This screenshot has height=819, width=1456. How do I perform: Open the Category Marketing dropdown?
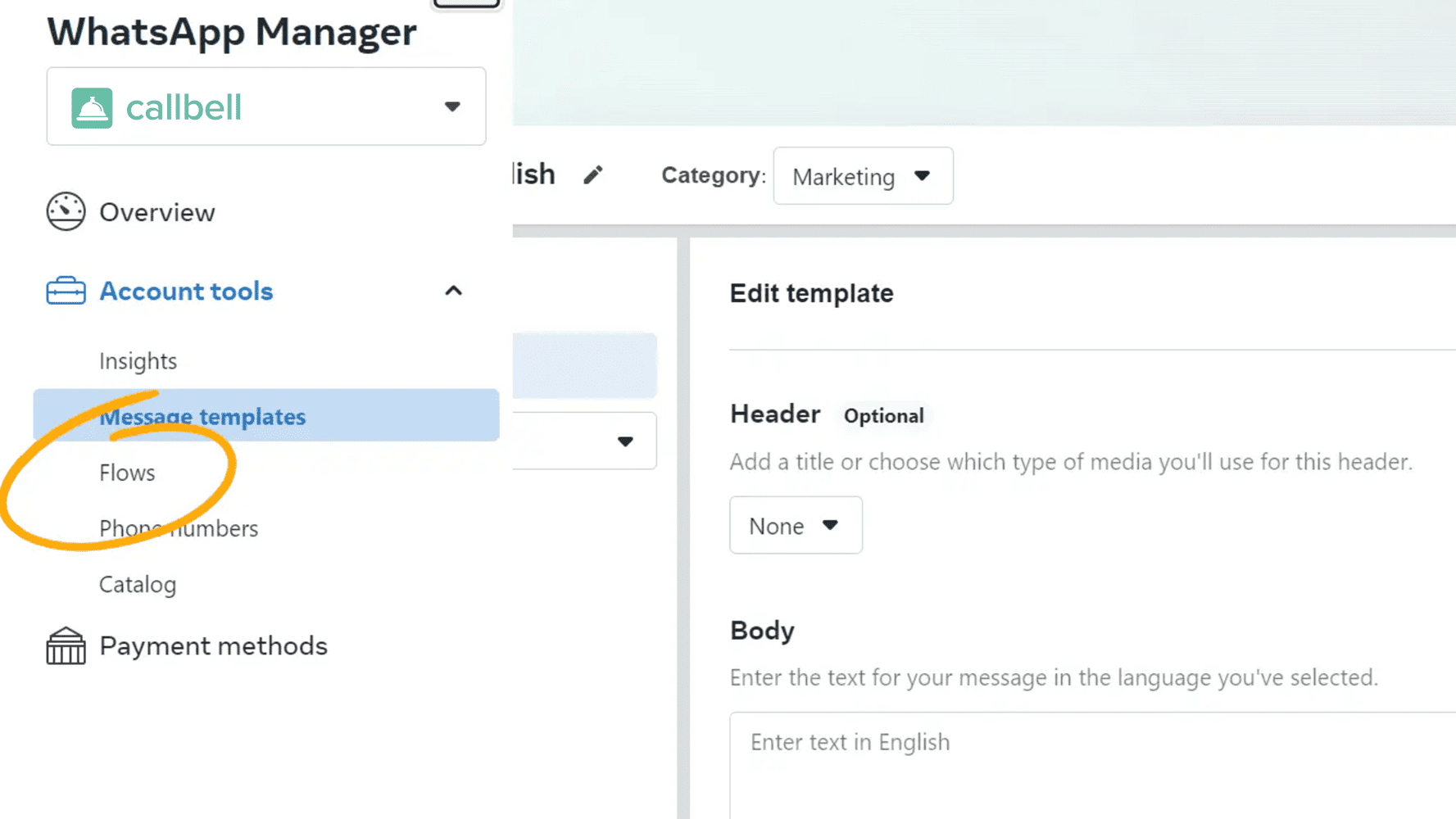click(863, 176)
